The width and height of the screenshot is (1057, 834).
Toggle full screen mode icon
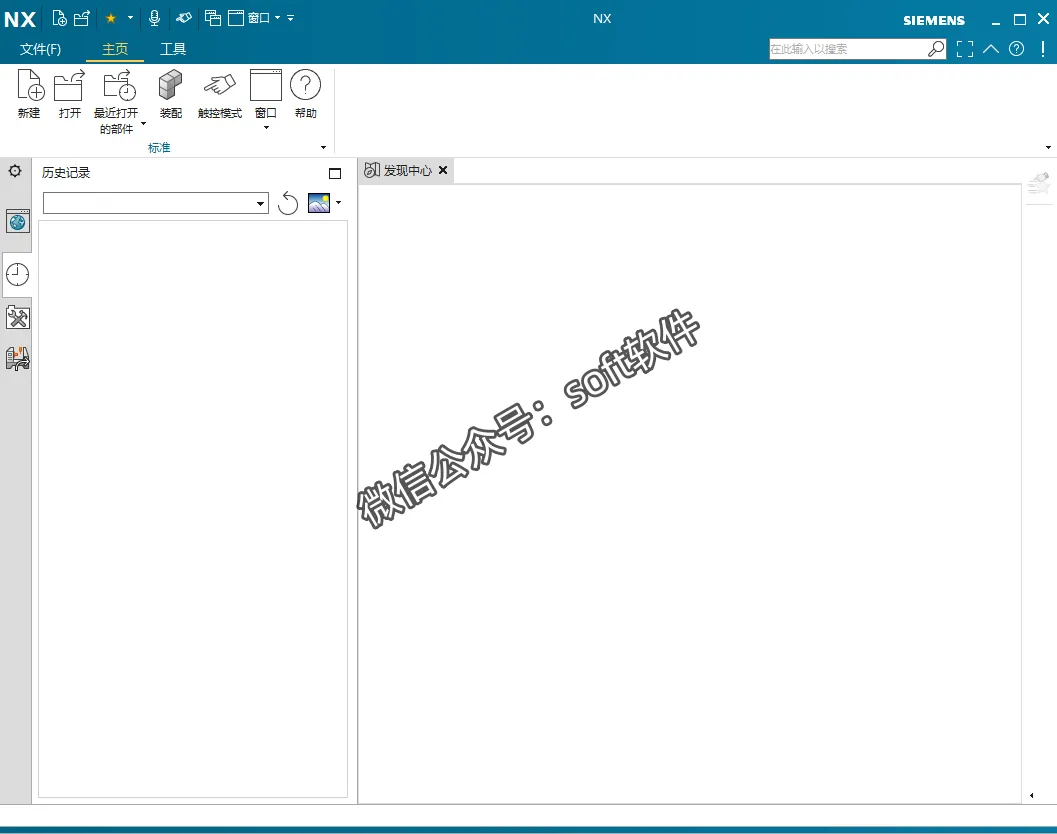965,49
